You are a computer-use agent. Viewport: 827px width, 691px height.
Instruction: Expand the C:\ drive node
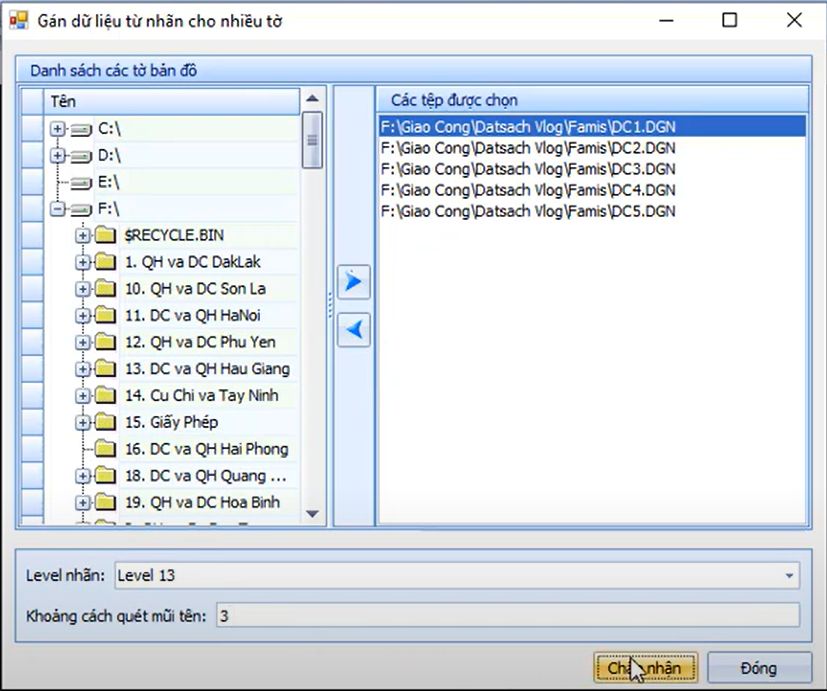[57, 129]
